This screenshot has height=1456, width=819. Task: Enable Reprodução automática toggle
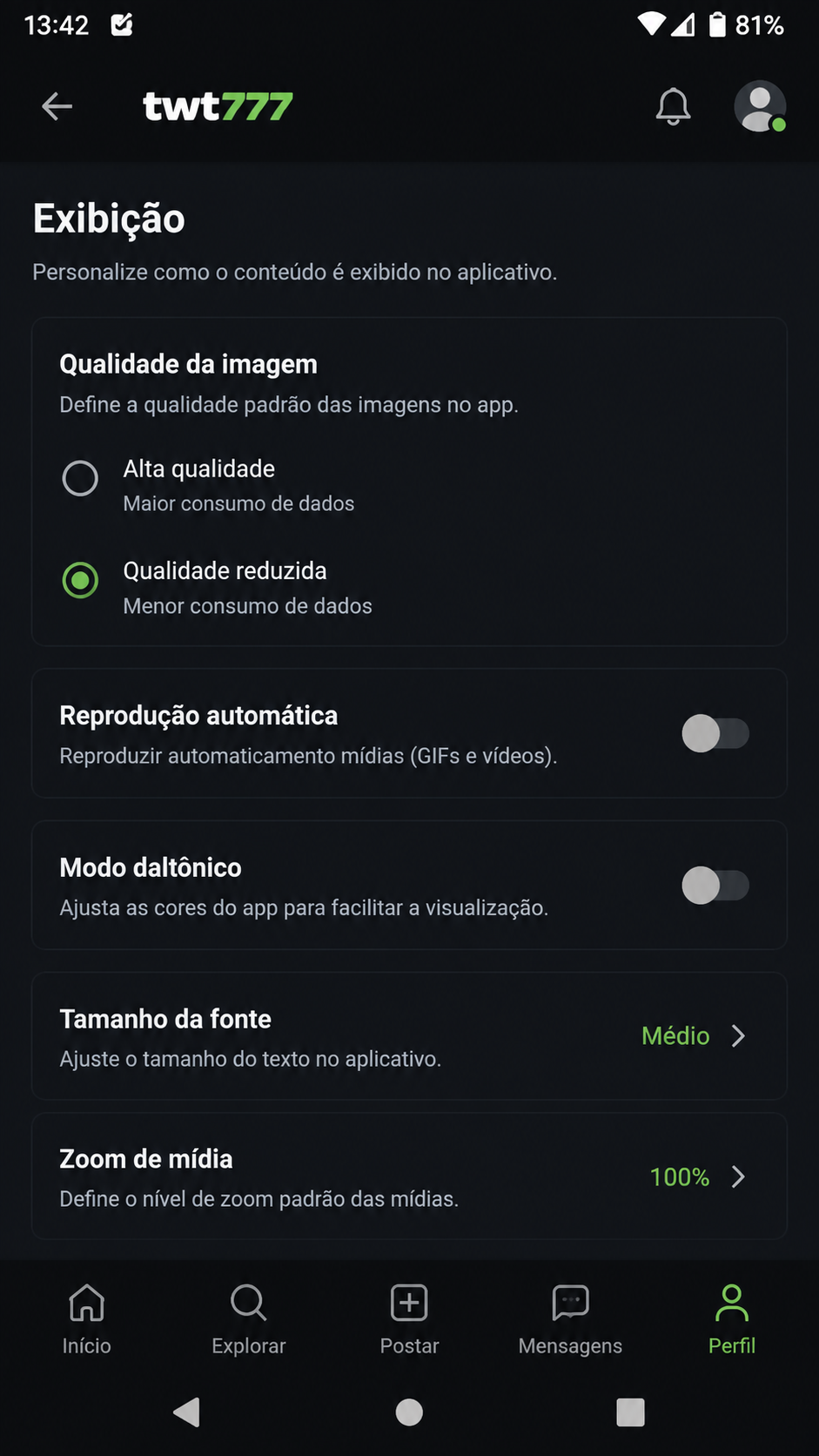[x=715, y=733]
